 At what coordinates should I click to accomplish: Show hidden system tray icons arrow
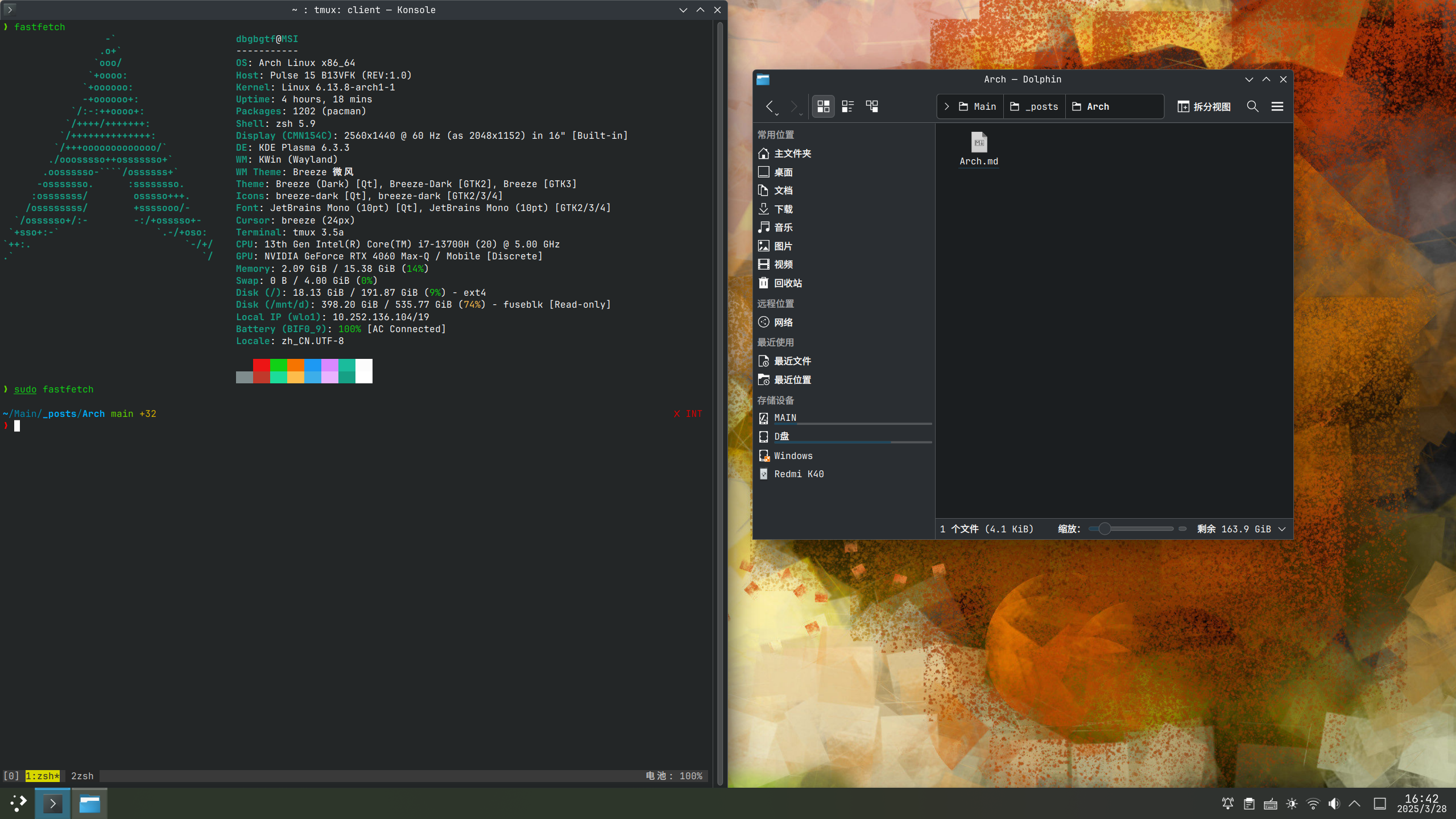pos(1355,804)
